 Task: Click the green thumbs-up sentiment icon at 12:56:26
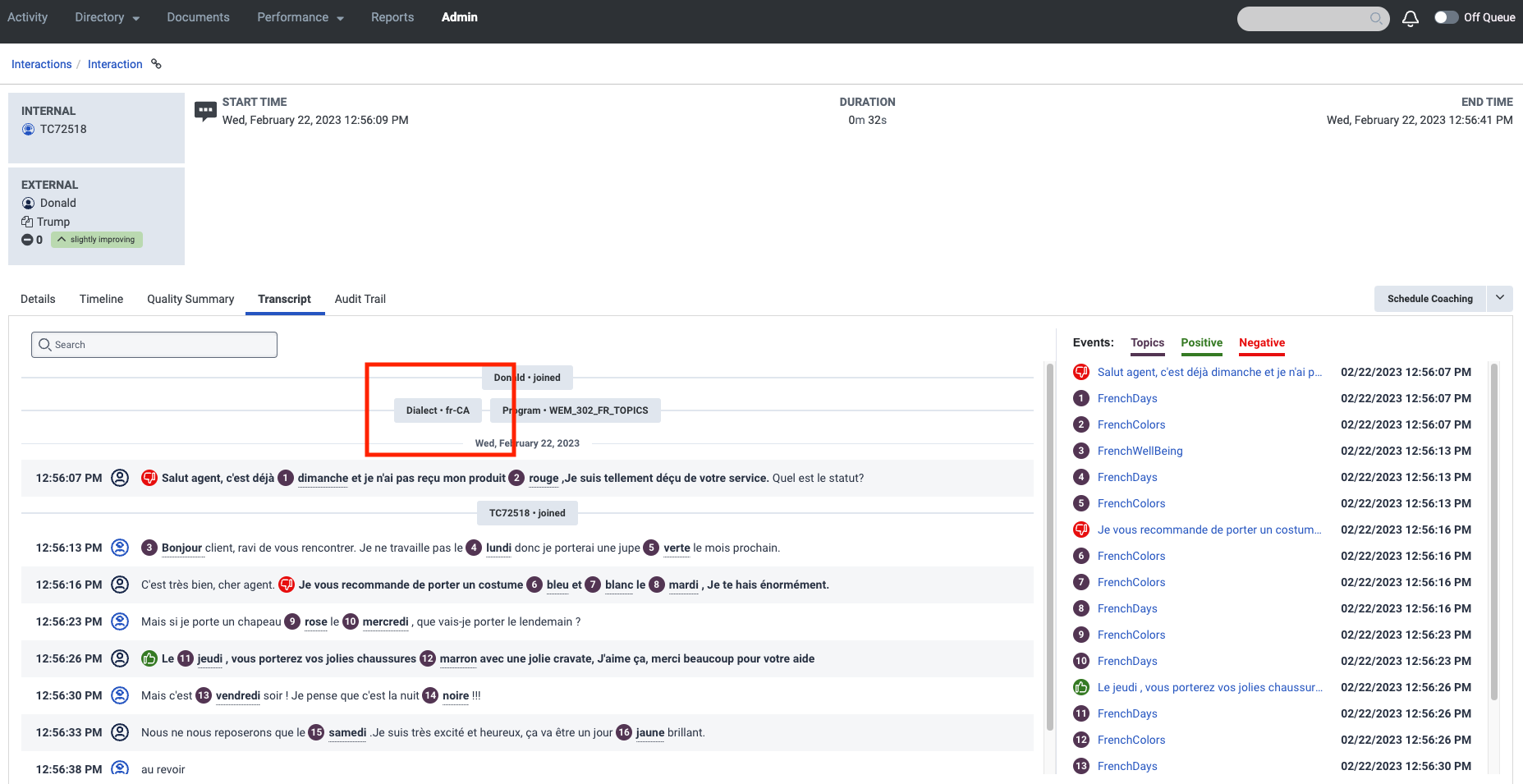pos(149,658)
